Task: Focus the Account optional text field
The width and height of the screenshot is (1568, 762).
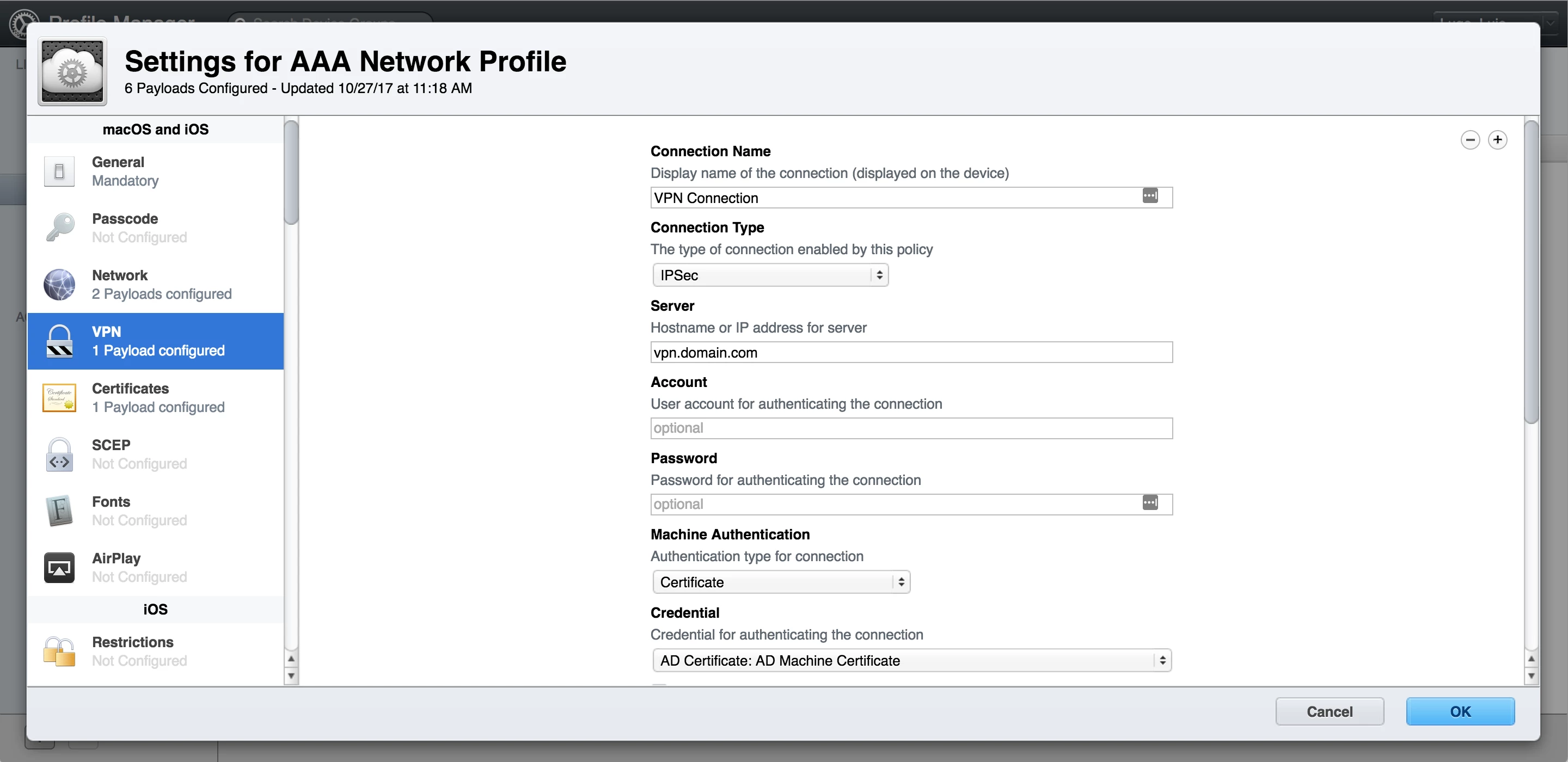Action: click(x=911, y=428)
